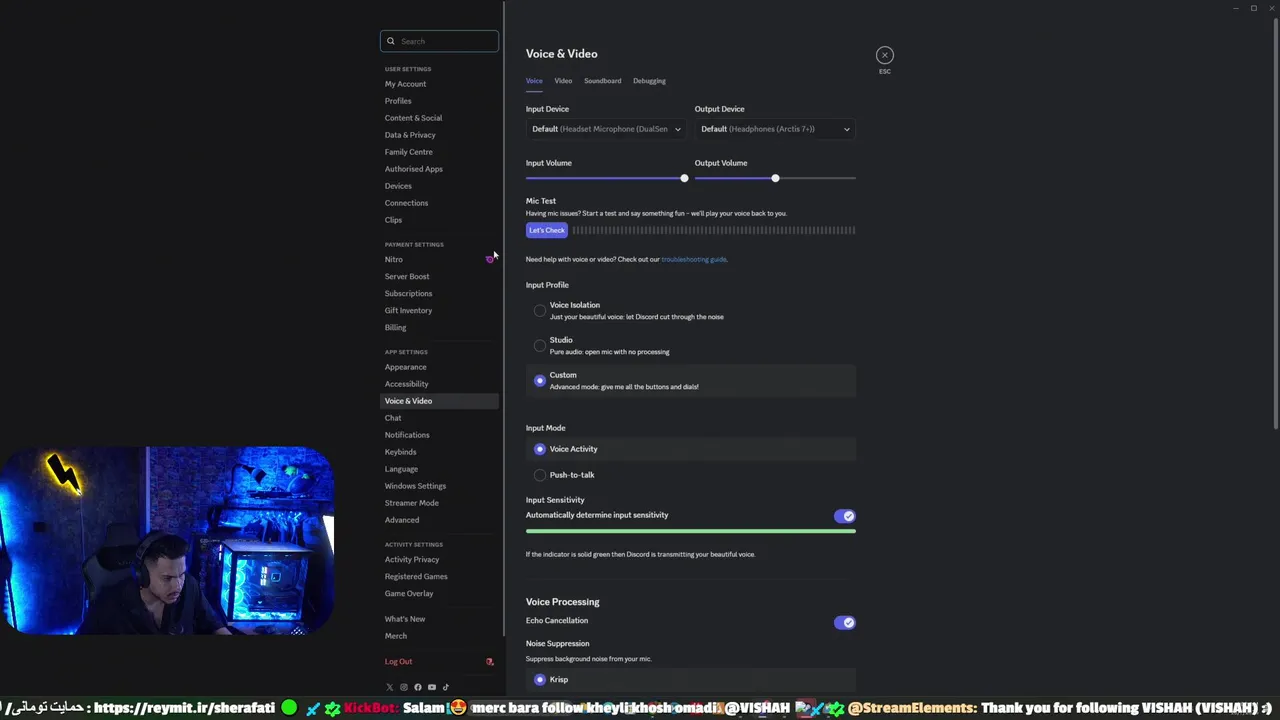Click the Input Volume slider handle

point(684,178)
